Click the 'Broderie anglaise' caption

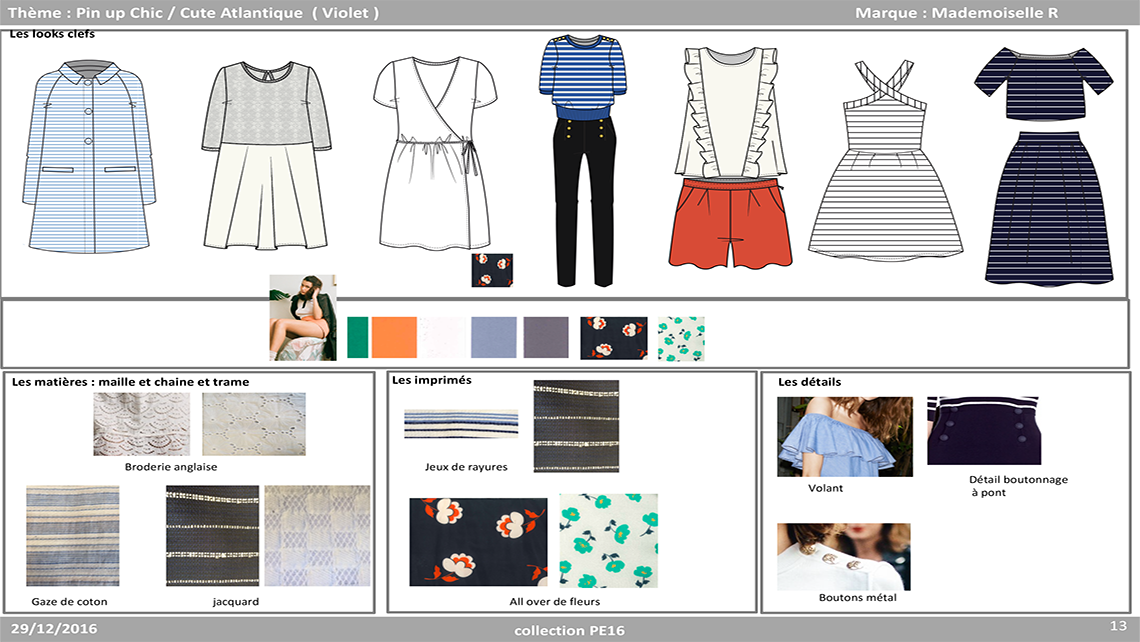click(x=171, y=467)
